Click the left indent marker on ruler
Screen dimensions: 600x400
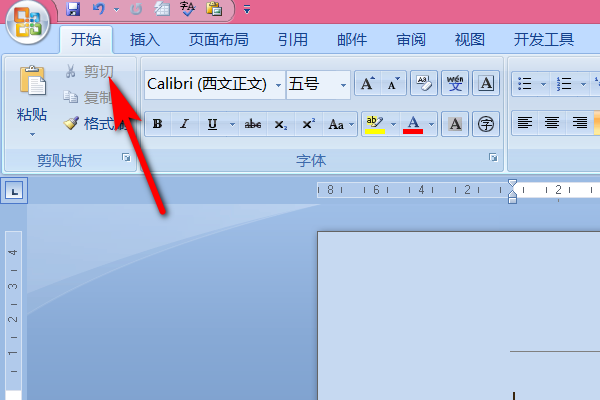pos(512,200)
